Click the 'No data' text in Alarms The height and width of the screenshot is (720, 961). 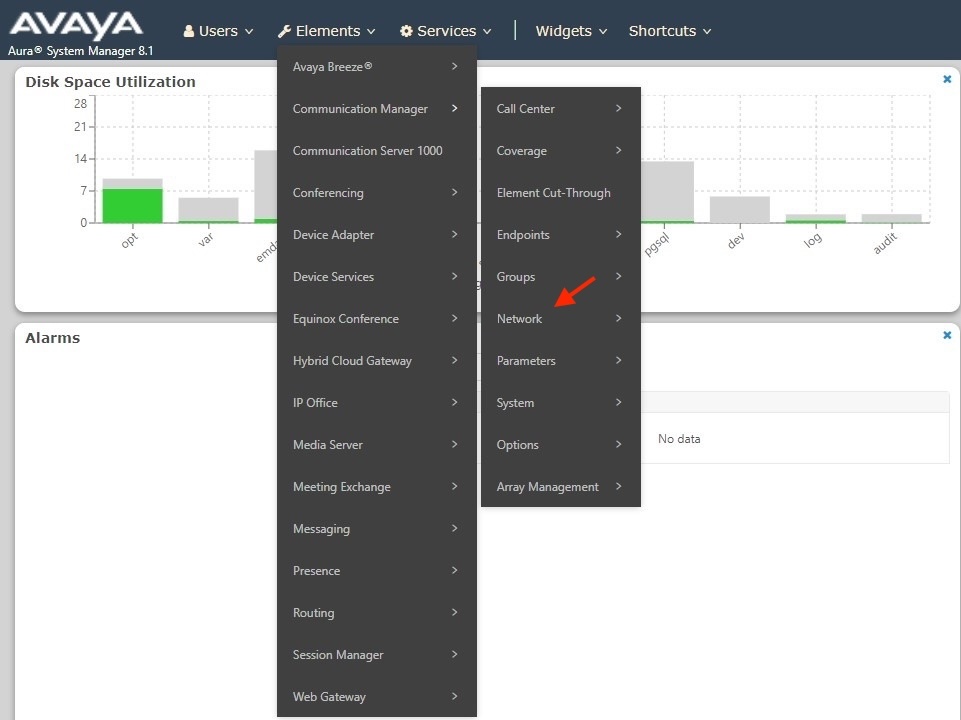click(679, 439)
